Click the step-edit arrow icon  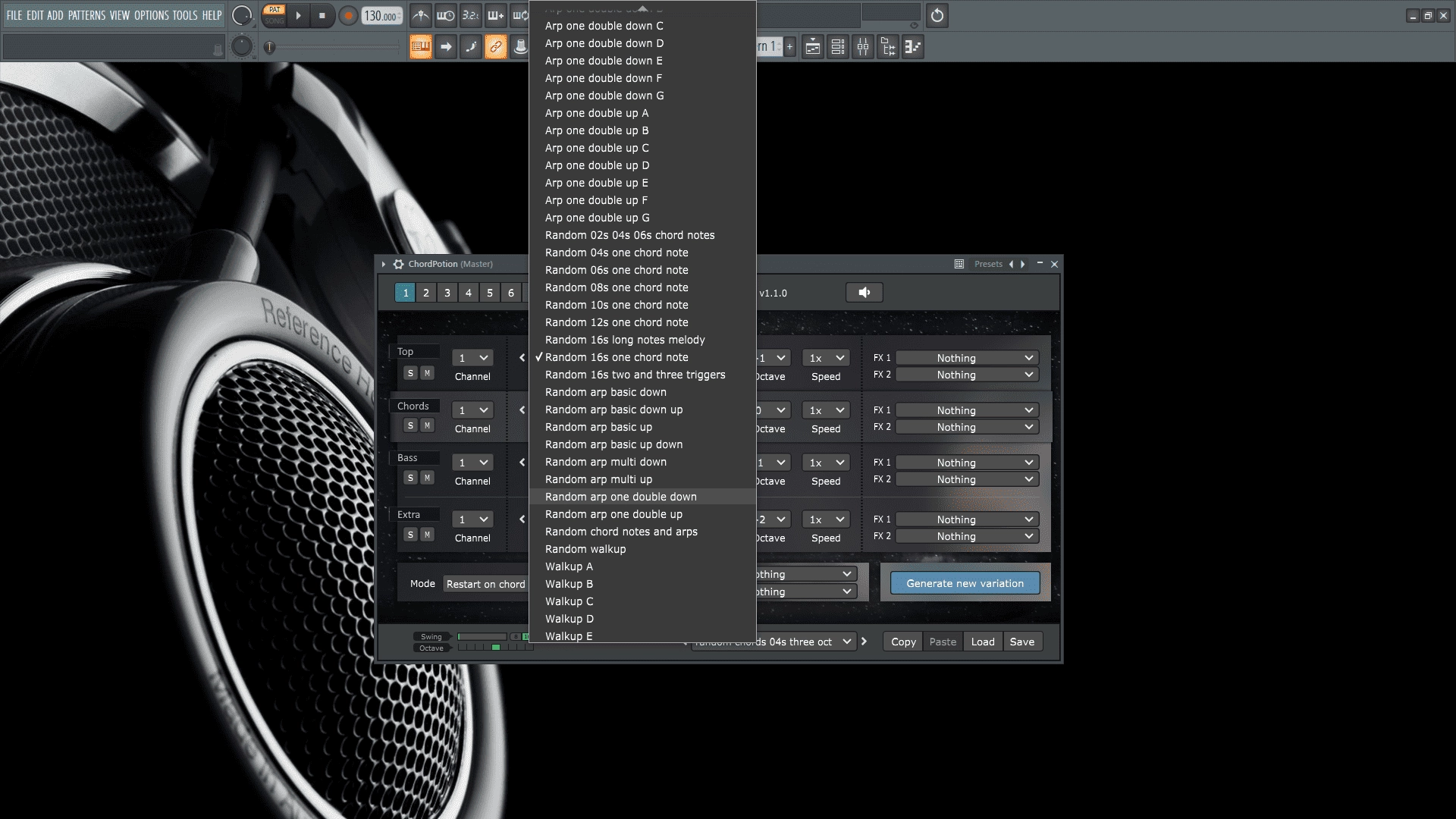click(x=446, y=47)
